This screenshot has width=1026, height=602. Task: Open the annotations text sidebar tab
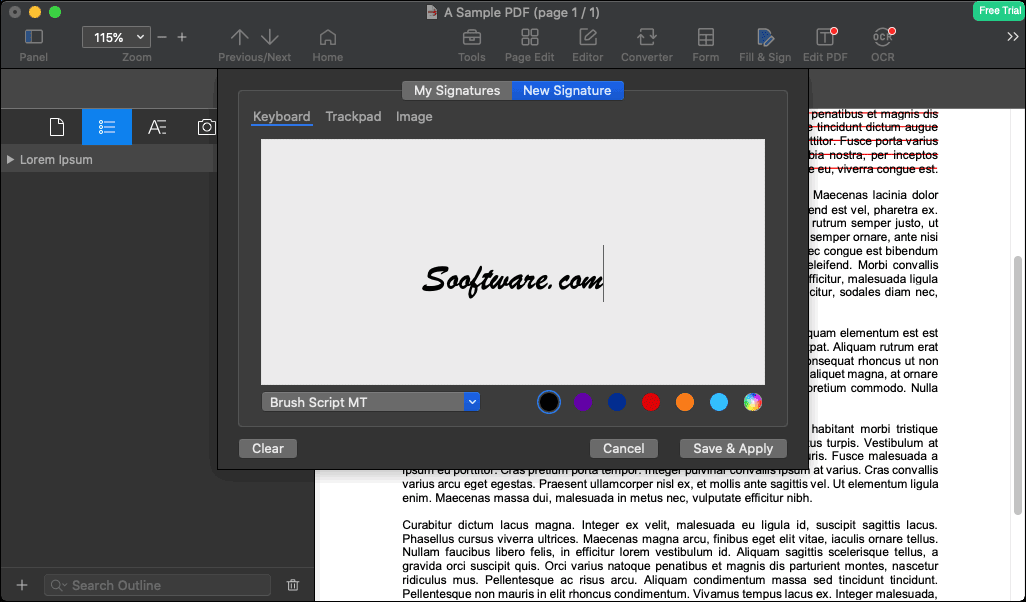click(x=156, y=127)
